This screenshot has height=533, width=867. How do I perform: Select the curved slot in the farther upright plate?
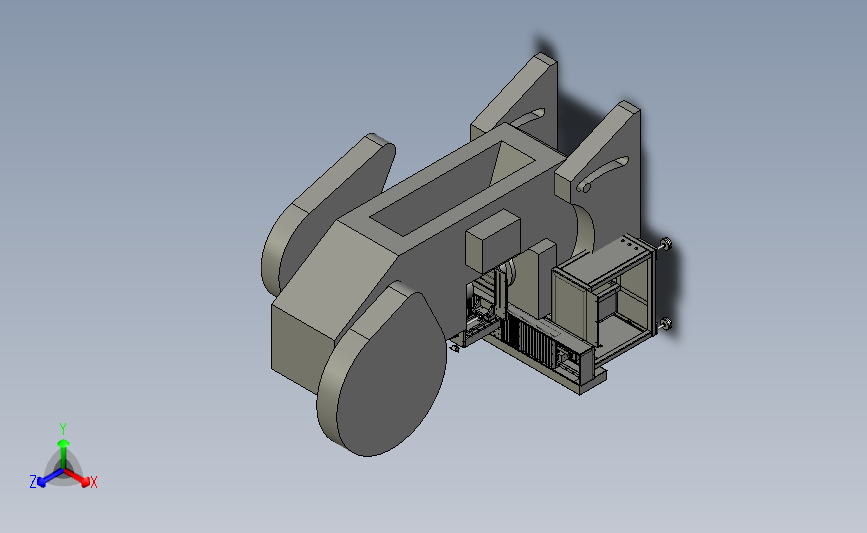pos(525,118)
